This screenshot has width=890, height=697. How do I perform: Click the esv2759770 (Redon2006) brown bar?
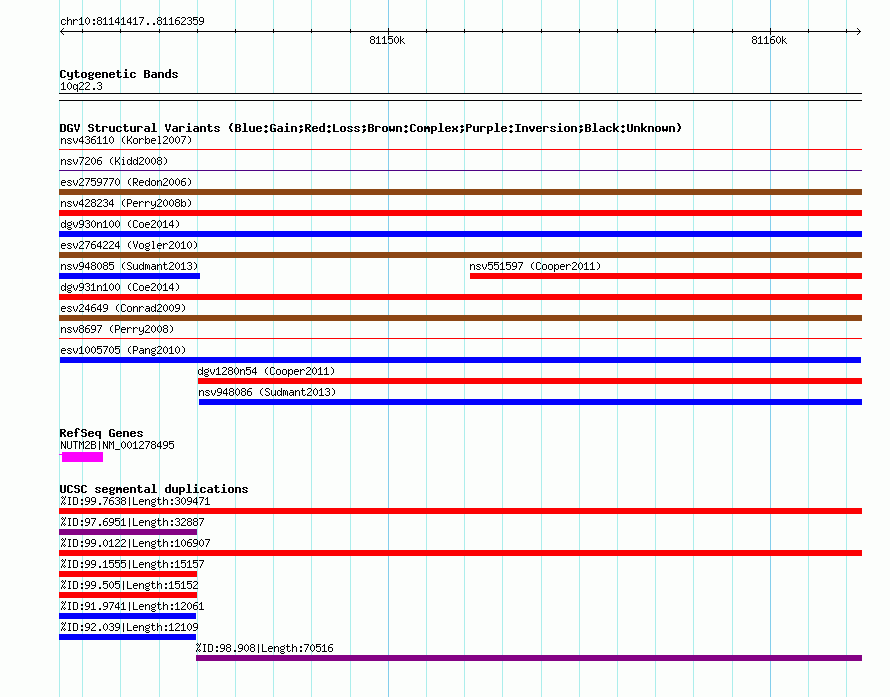coord(460,192)
